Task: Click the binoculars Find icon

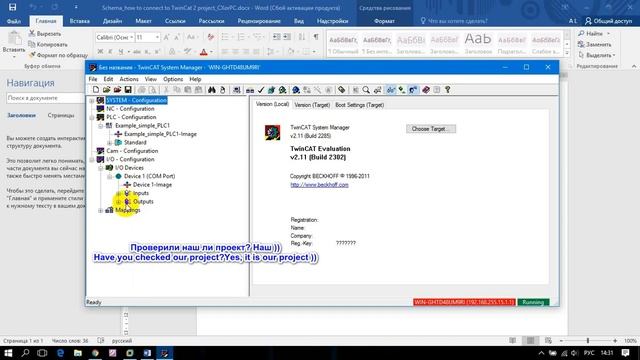Action: point(212,90)
